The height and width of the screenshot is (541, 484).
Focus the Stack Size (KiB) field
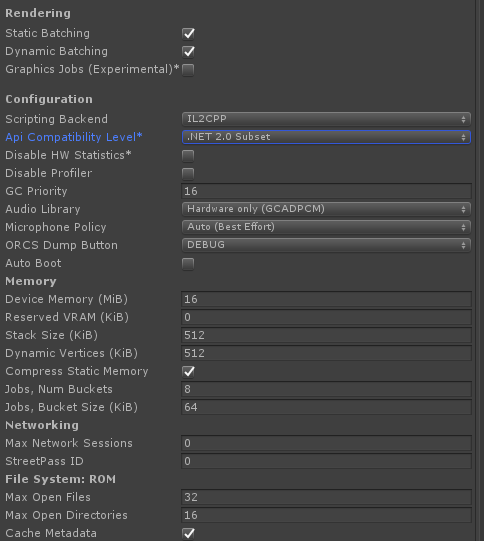326,335
